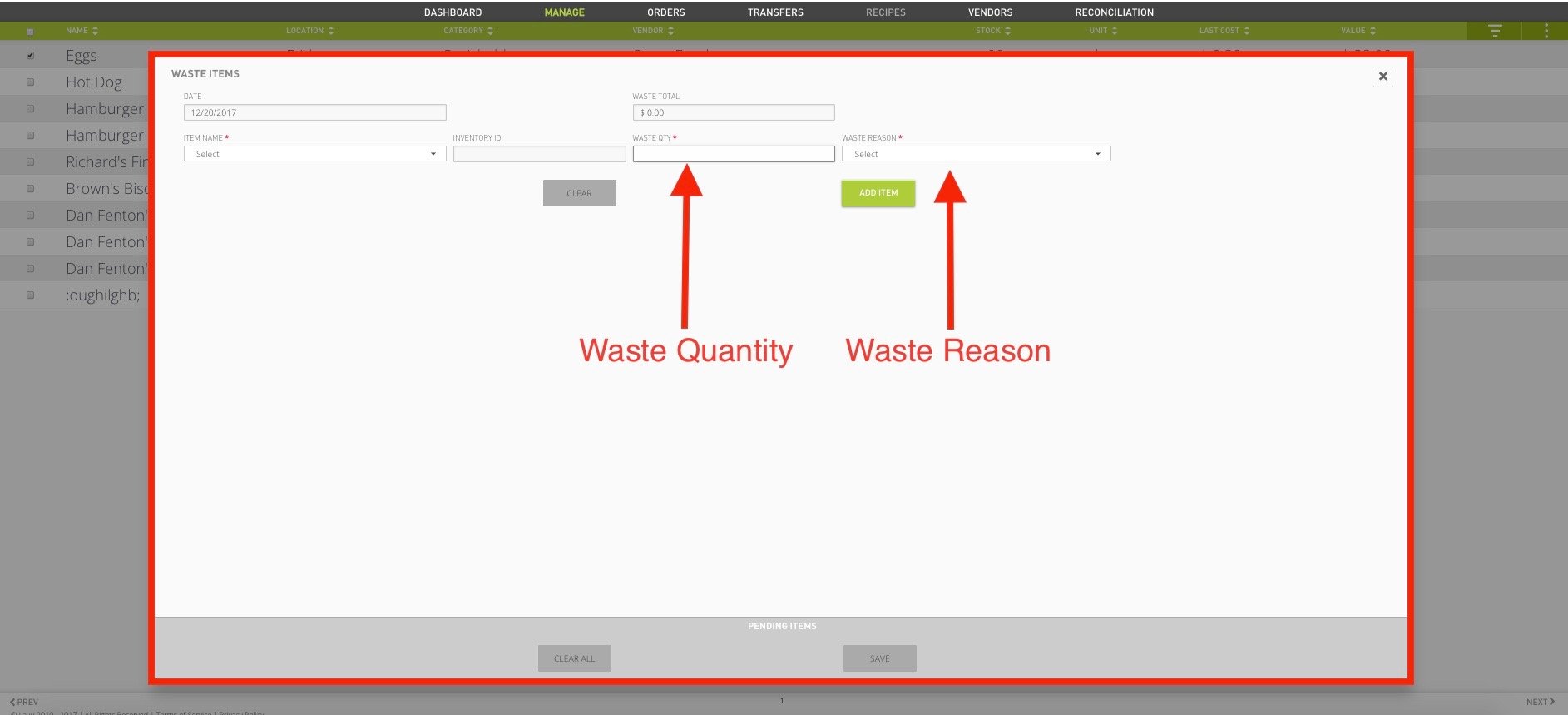Check the Richard's row checkbox
The height and width of the screenshot is (715, 1568).
30,162
